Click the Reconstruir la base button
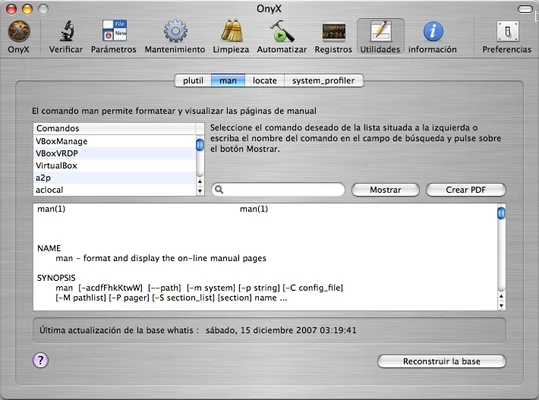This screenshot has width=539, height=400. pos(441,362)
